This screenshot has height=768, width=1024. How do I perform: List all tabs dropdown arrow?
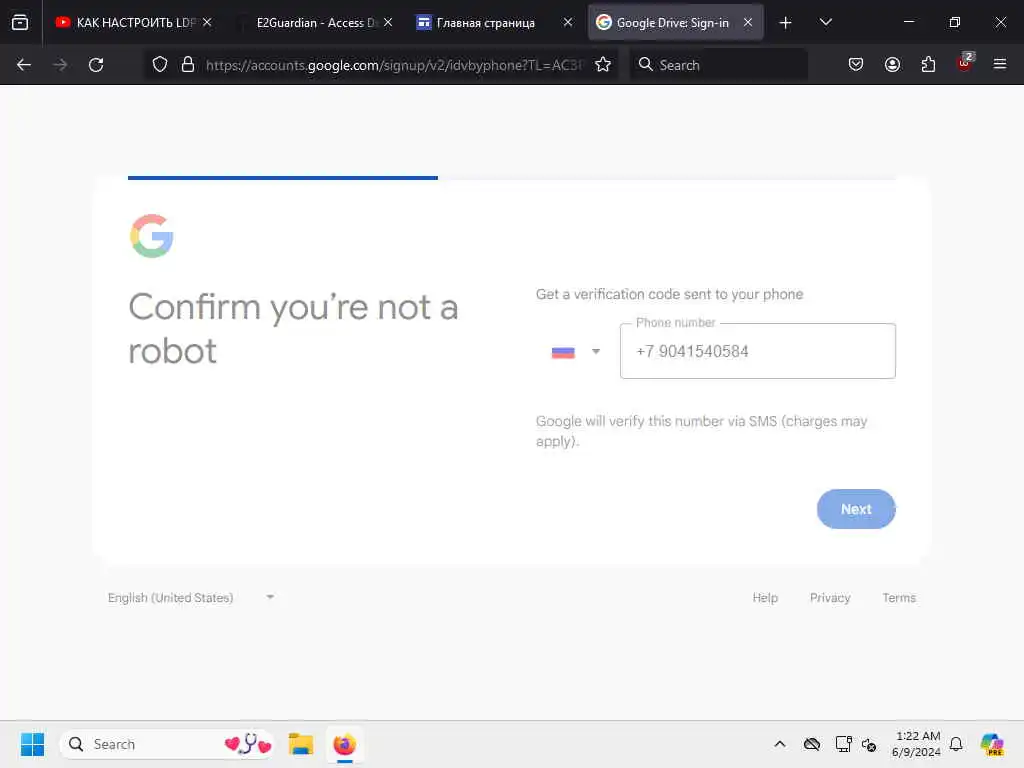tap(825, 23)
